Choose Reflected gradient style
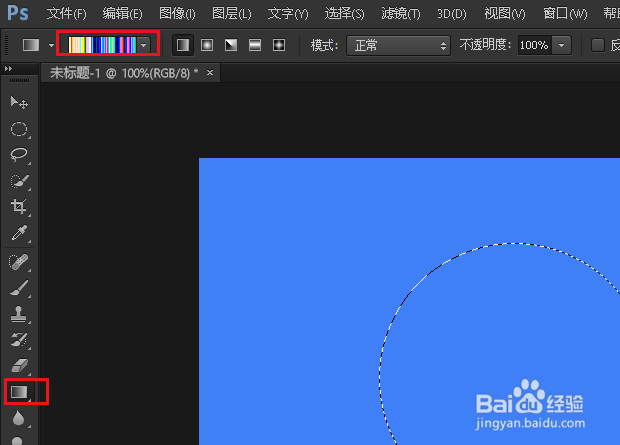Image resolution: width=620 pixels, height=445 pixels. tap(255, 45)
